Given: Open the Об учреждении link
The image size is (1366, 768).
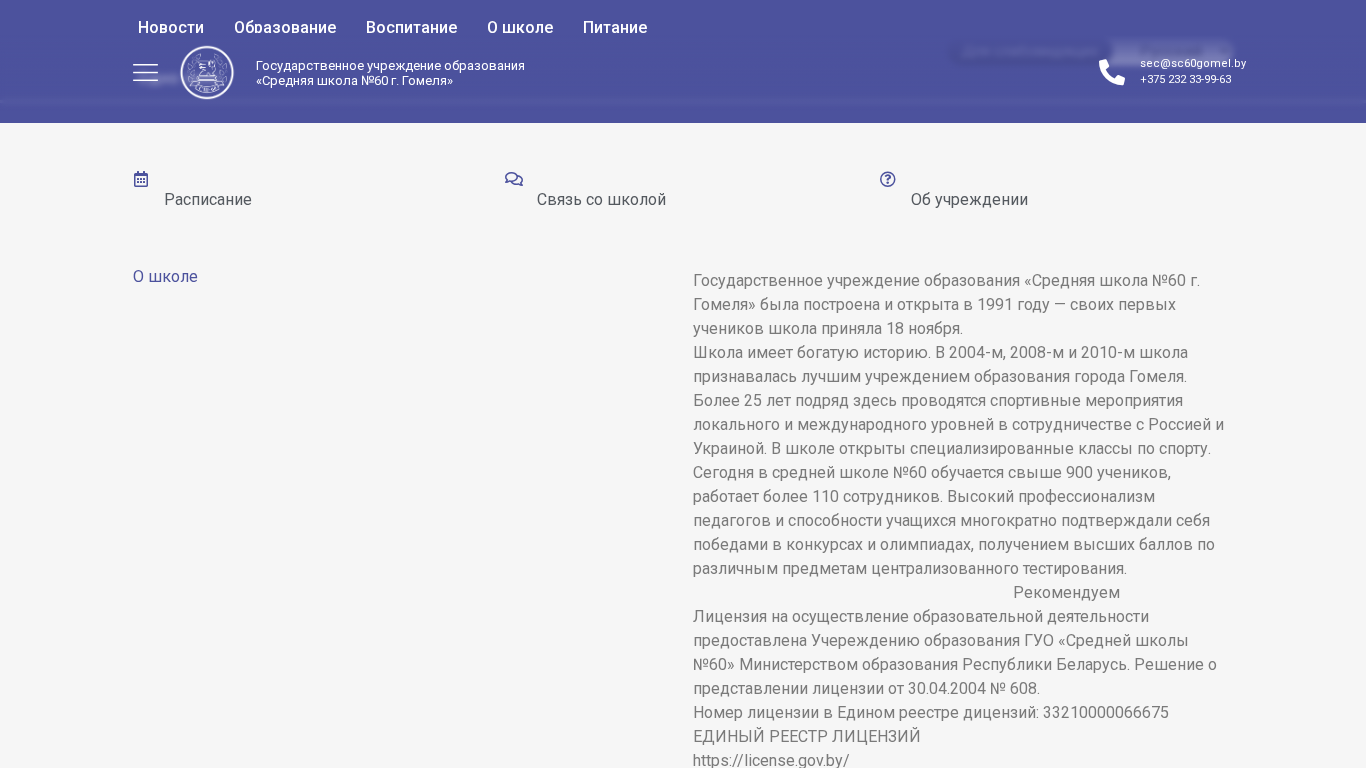Looking at the screenshot, I should click(969, 200).
